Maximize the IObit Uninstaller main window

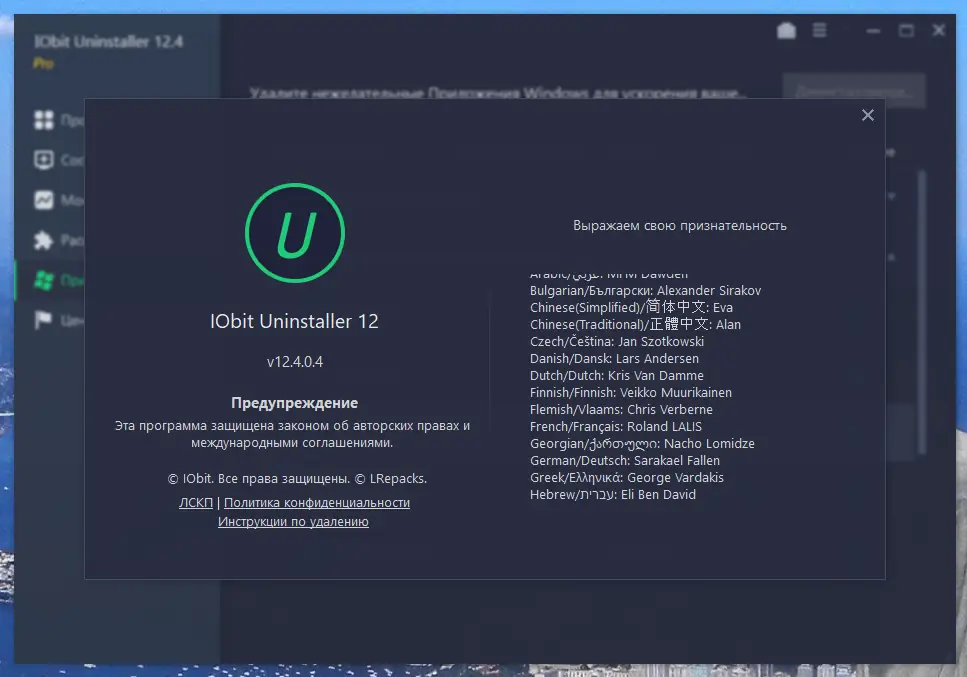point(906,30)
